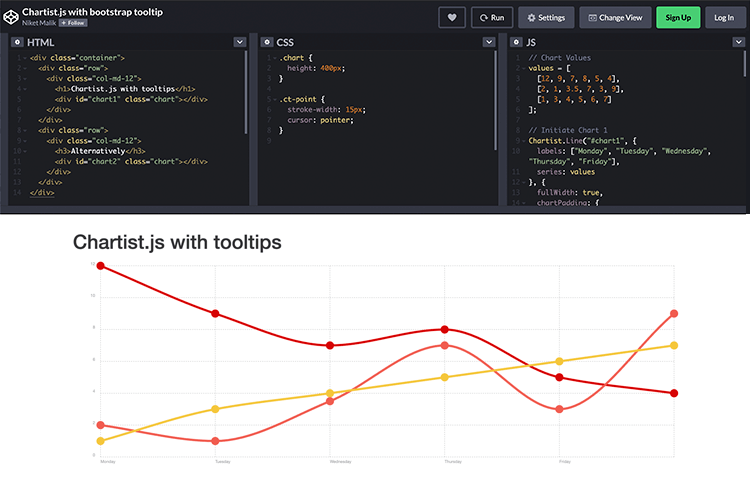The image size is (750, 500).
Task: Click the "Thursday" x-axis label
Action: pyautogui.click(x=453, y=462)
